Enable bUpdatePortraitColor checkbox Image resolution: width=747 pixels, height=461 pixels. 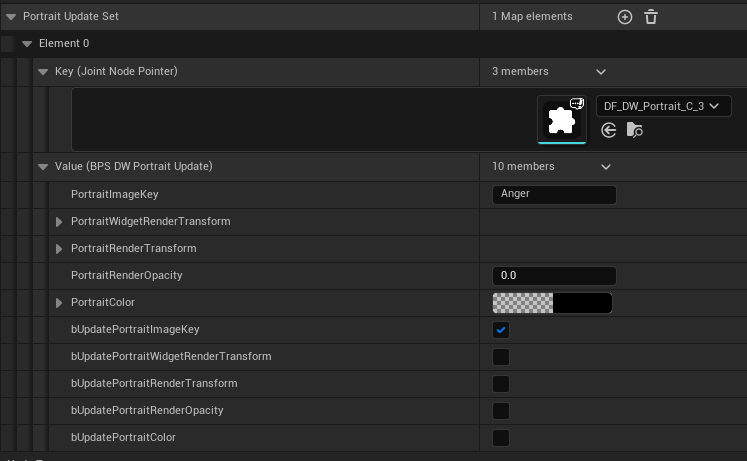coord(501,438)
